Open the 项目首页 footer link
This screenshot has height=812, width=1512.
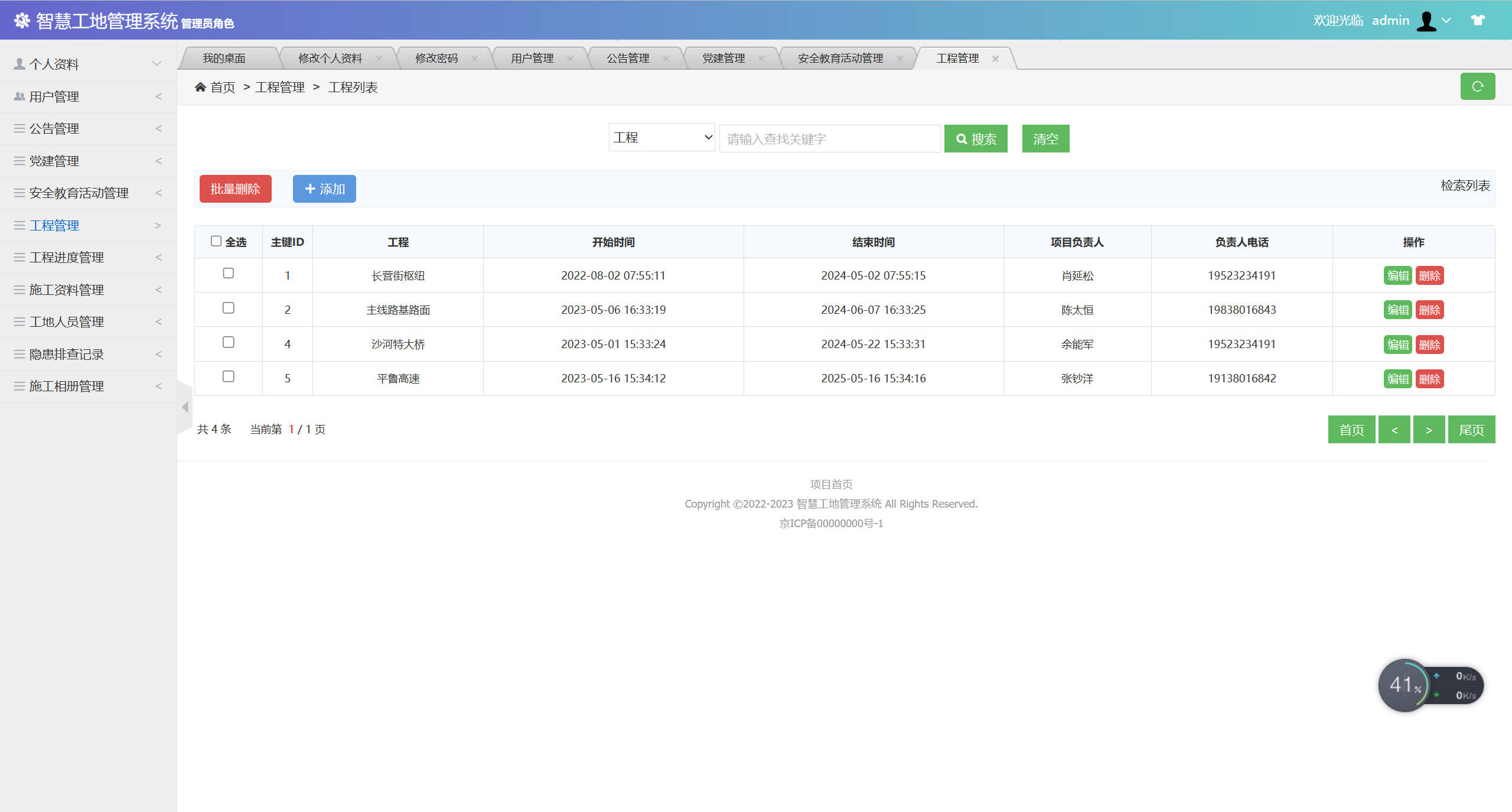[830, 483]
